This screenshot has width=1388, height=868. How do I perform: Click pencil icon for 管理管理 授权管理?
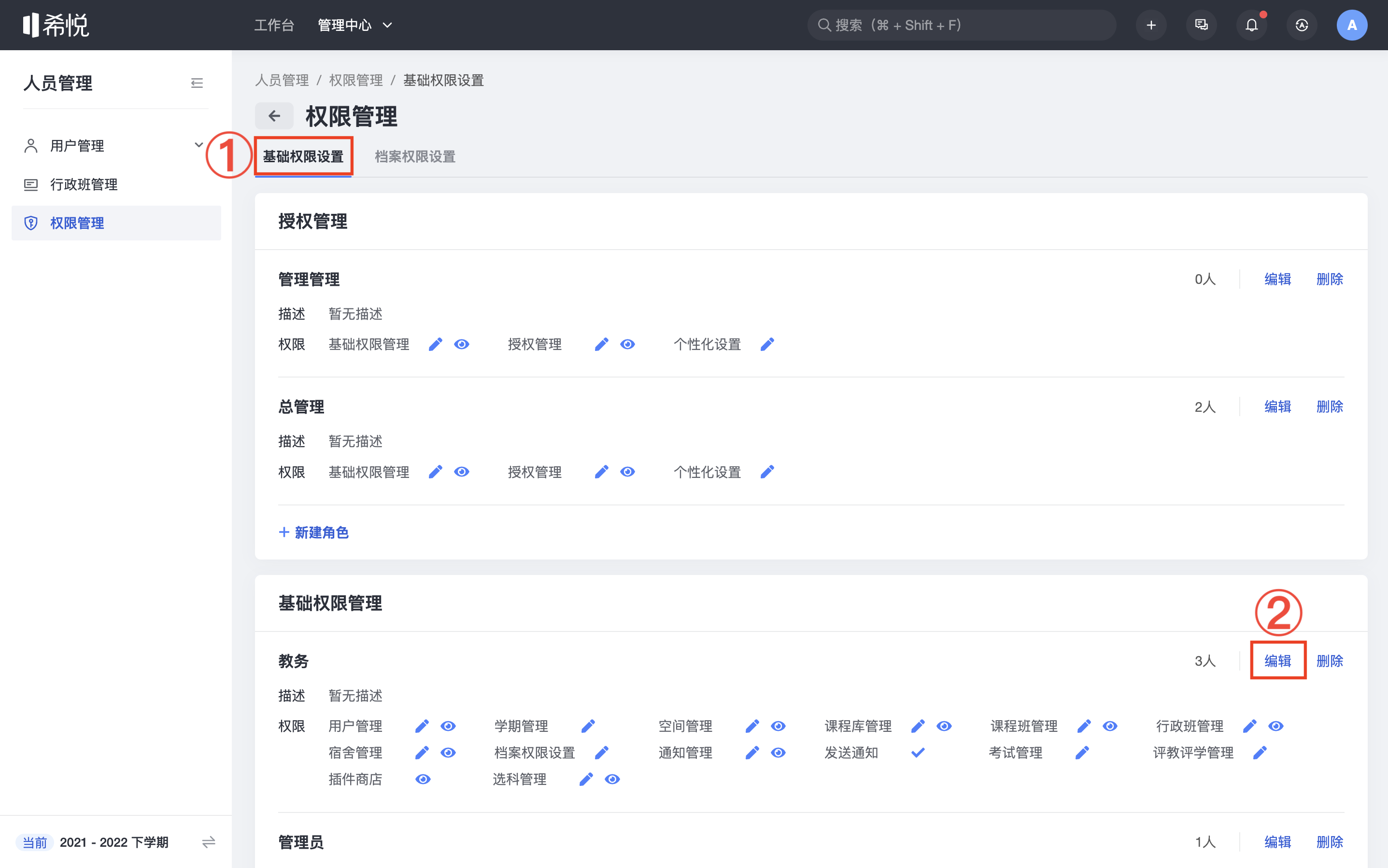pos(601,344)
